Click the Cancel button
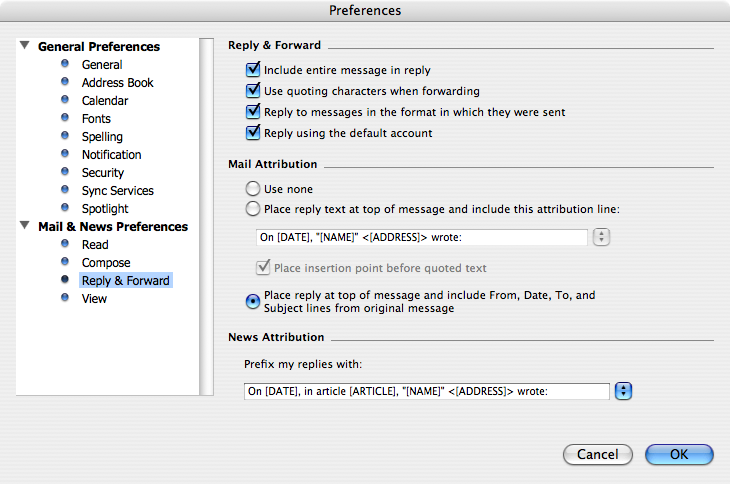Viewport: 730px width, 484px height. [598, 454]
